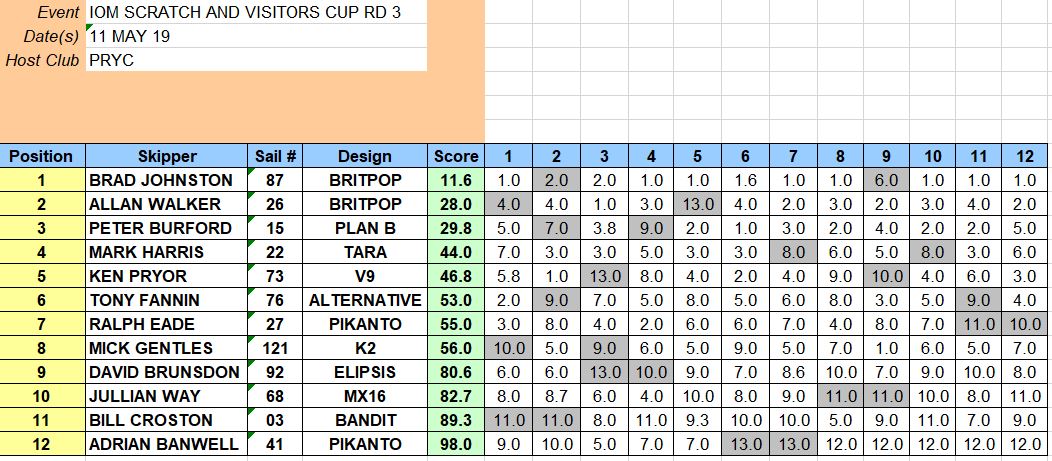
Task: Click the Skipper column header
Action: pos(166,156)
